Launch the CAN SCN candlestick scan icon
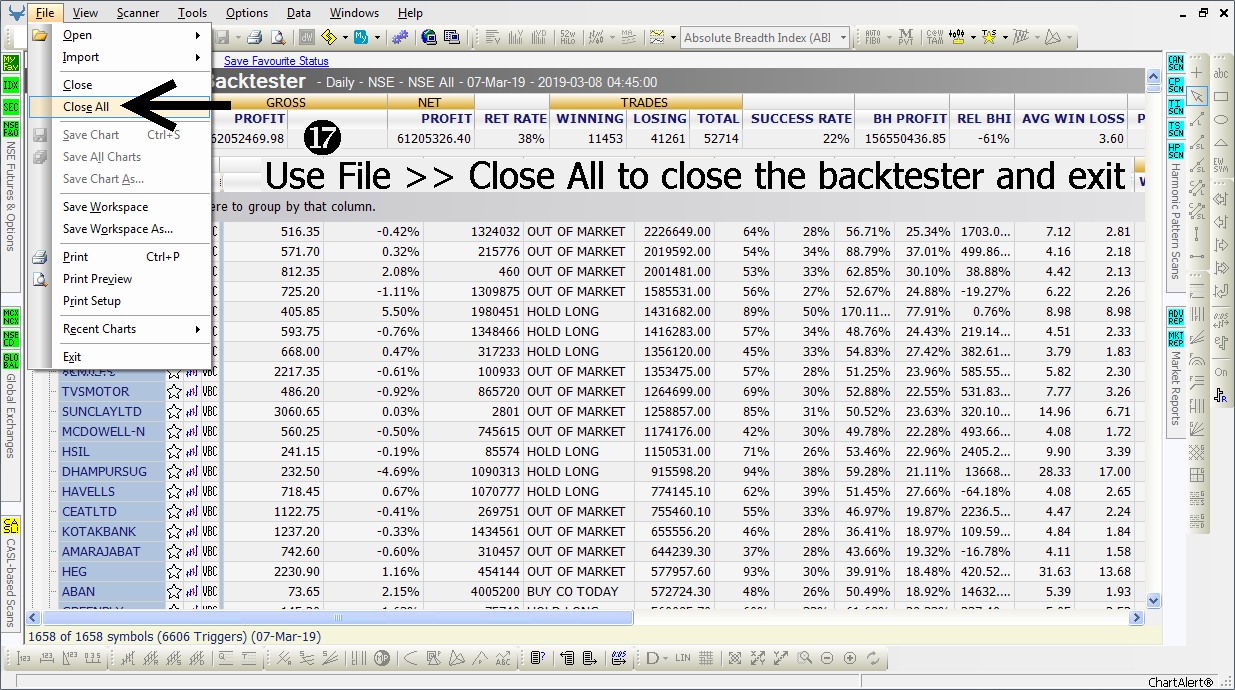 click(1176, 63)
